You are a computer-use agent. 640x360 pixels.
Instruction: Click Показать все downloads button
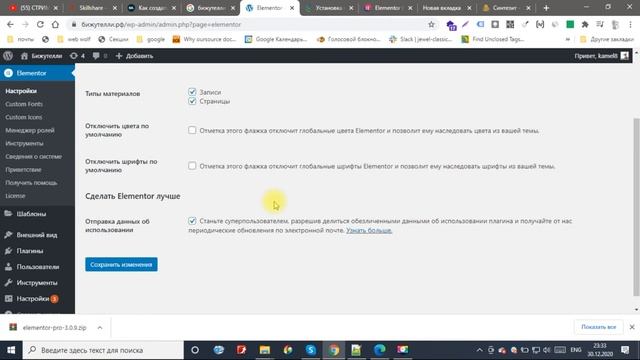598,327
